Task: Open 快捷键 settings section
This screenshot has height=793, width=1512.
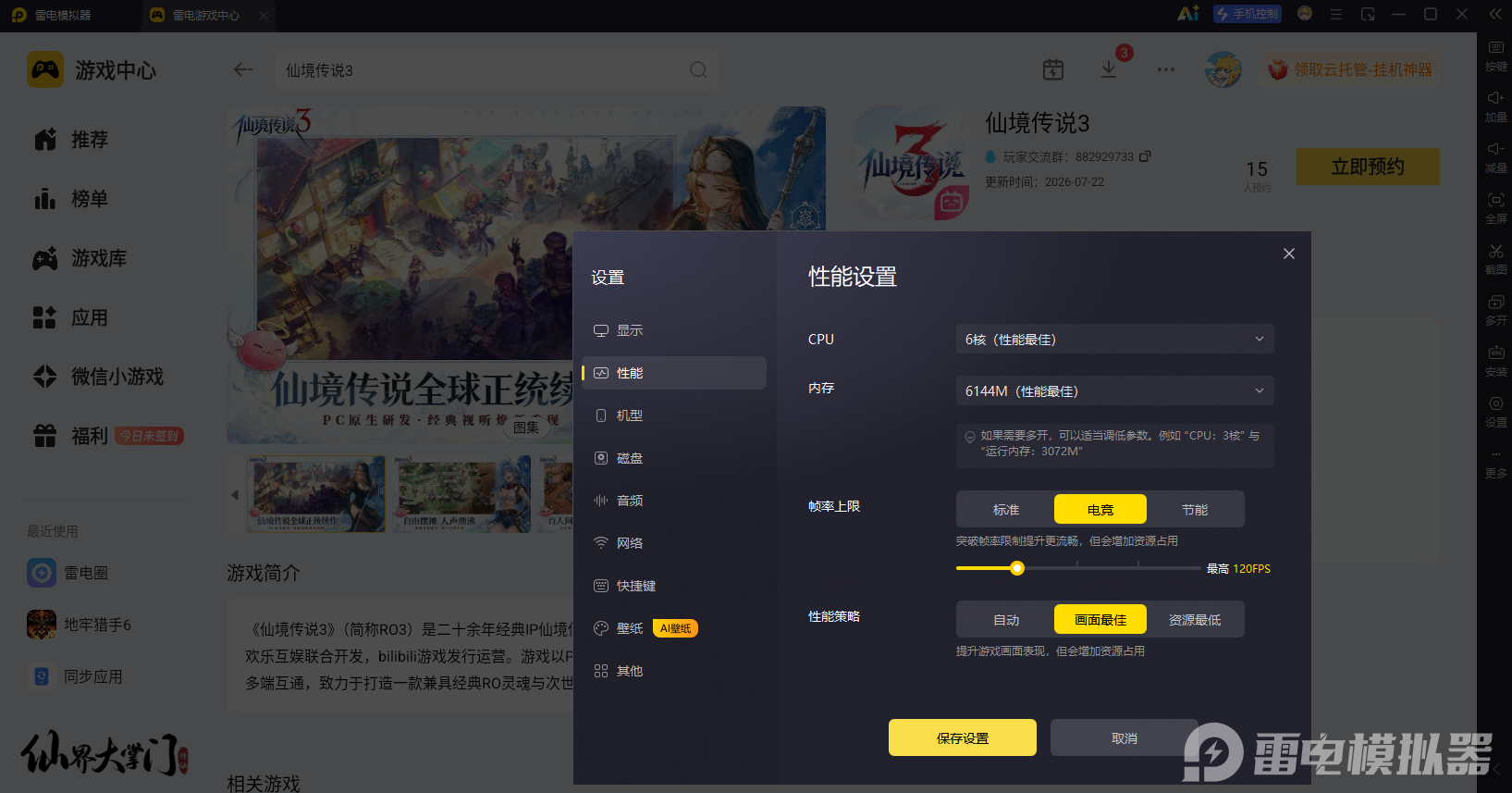Action: click(674, 586)
